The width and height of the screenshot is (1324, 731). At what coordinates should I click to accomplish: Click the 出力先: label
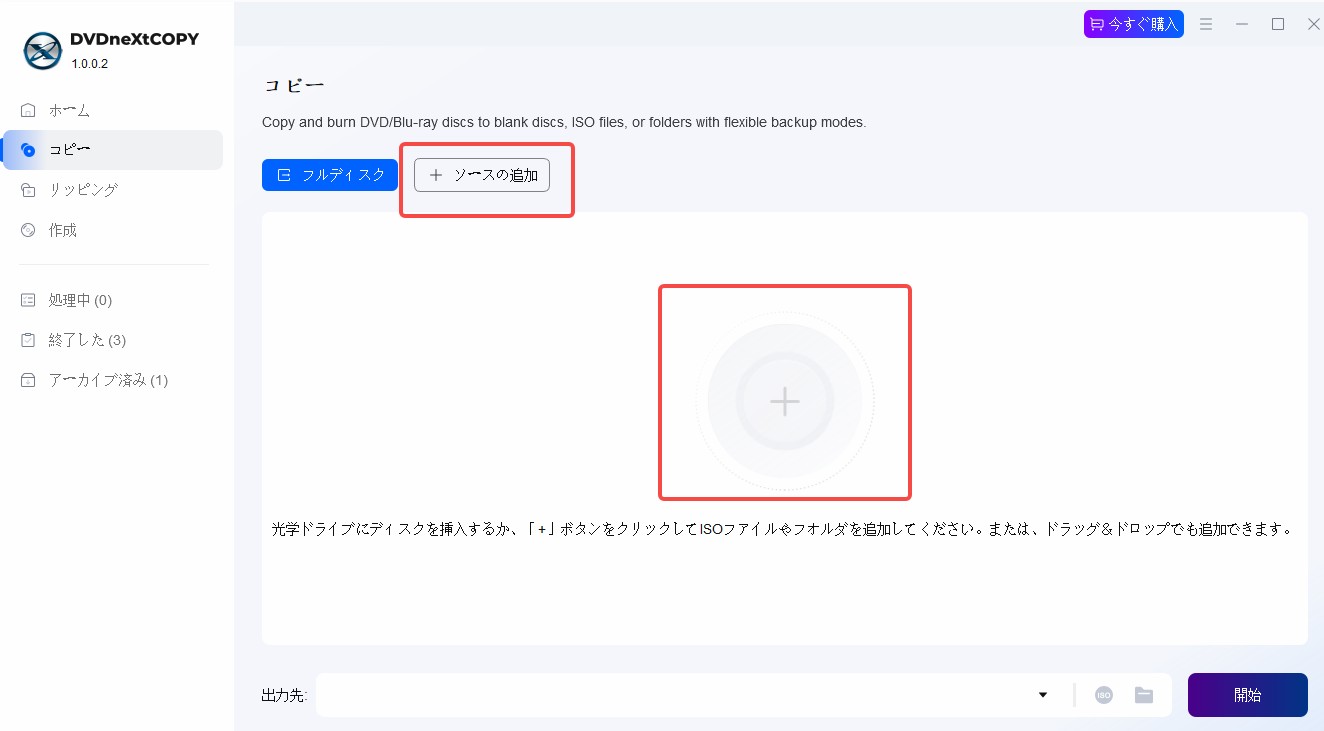tap(285, 695)
